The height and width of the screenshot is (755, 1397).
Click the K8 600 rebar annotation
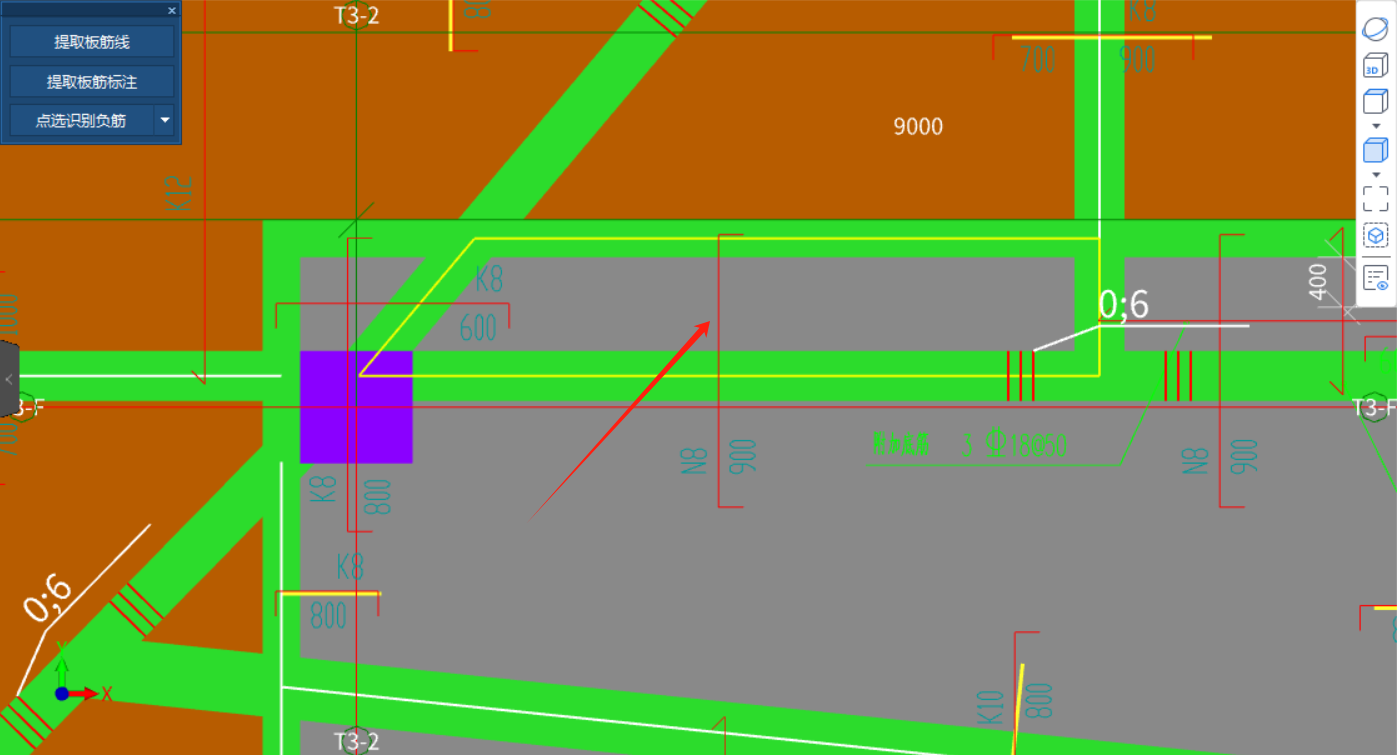[483, 303]
